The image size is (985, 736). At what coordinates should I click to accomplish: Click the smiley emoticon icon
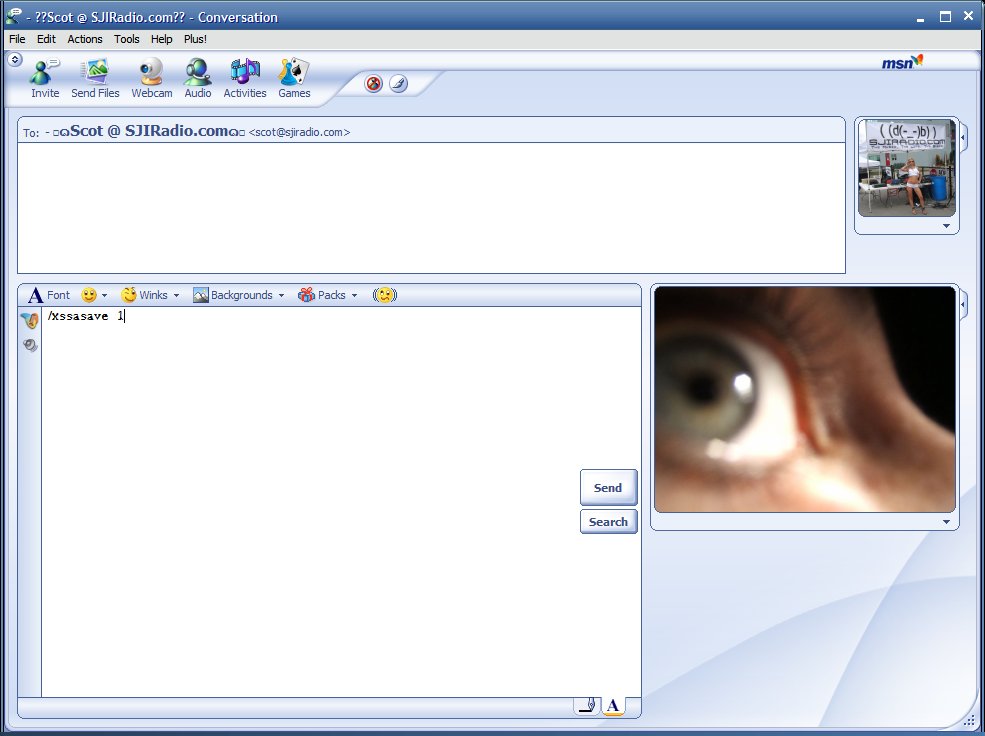tap(89, 295)
